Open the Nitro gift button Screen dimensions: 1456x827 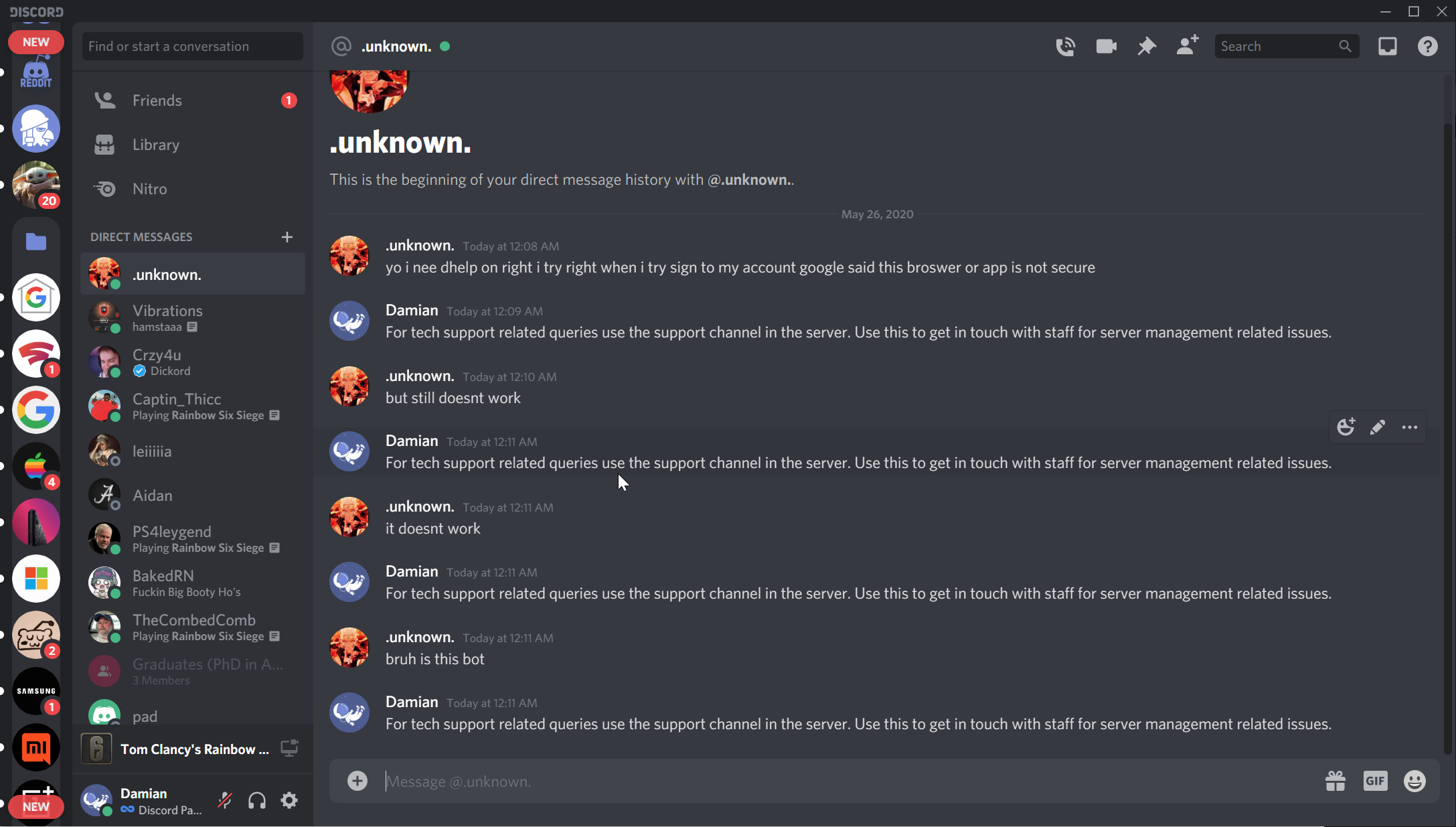[1335, 781]
